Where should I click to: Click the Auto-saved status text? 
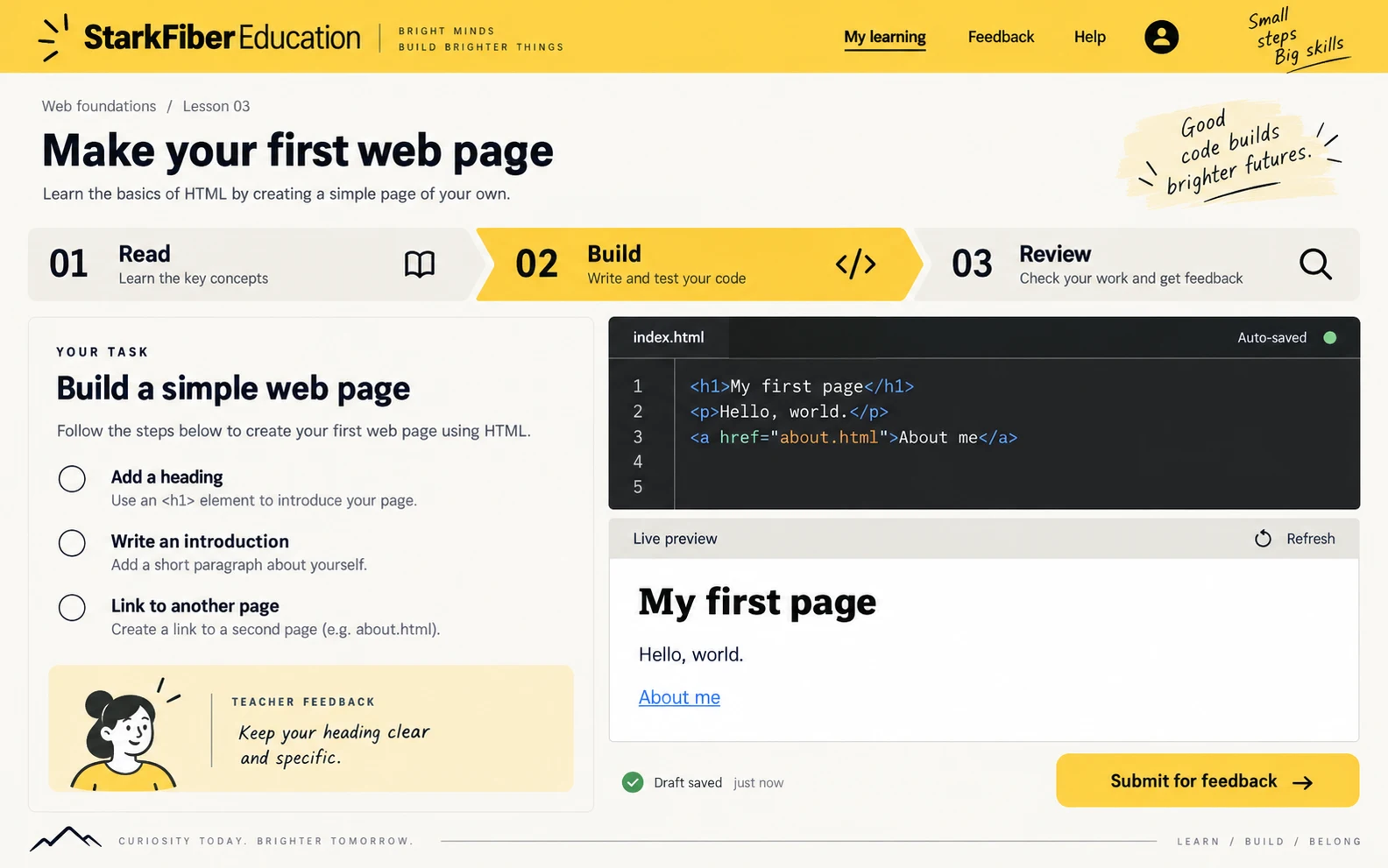point(1271,337)
